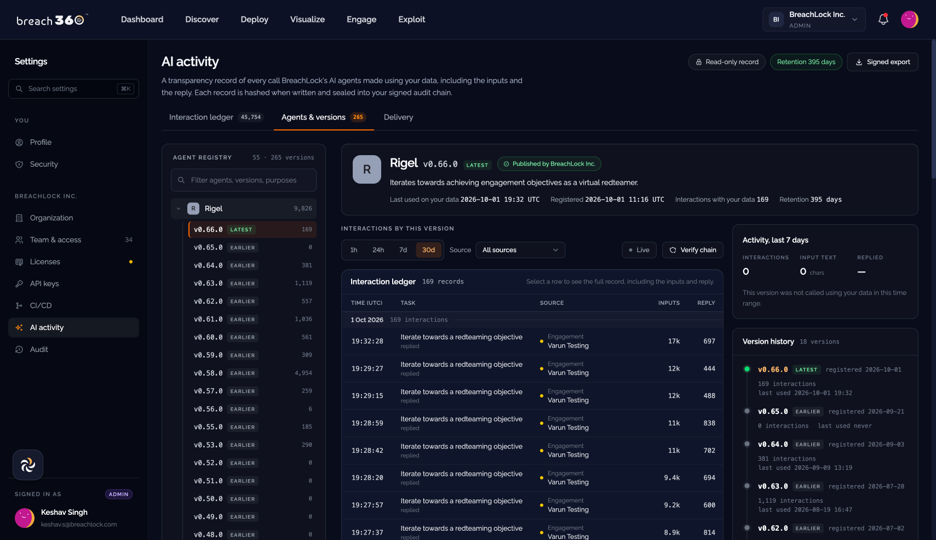This screenshot has width=936, height=540.
Task: Select version v0.65.0 in registry
Action: tap(253, 248)
